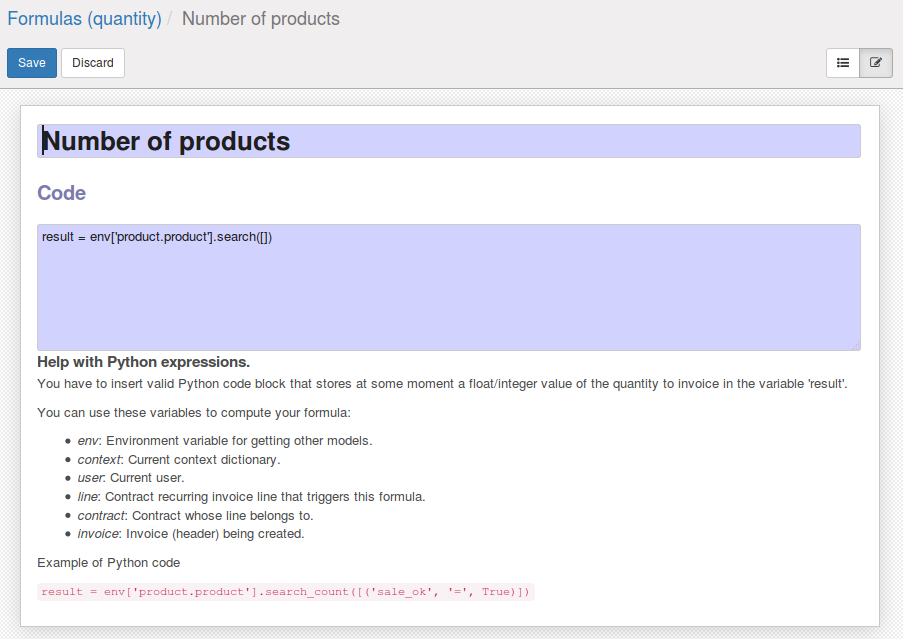
Task: Click the contract variable description entry
Action: click(x=195, y=516)
